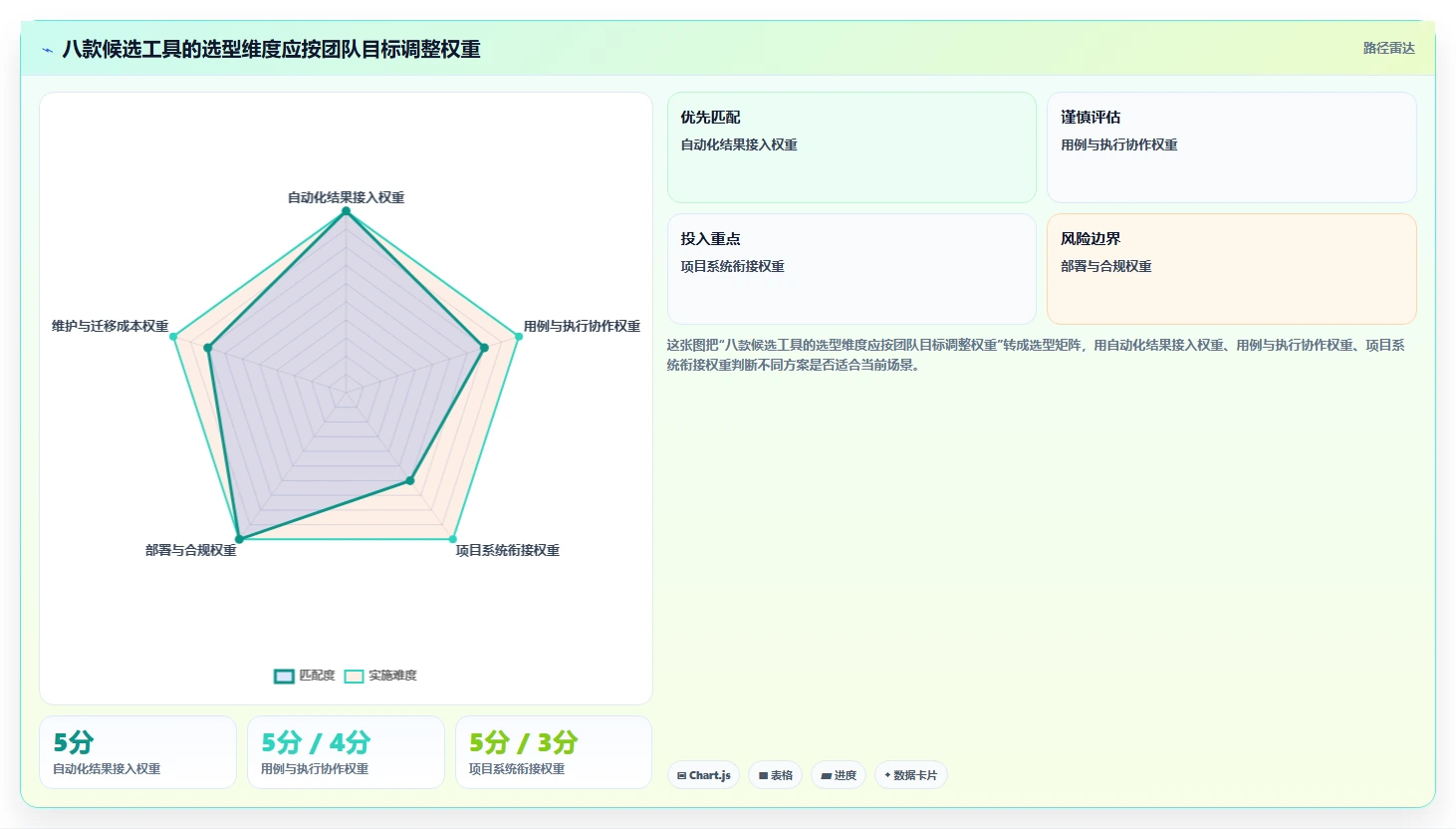Click the 路径雷达 label in header
Image resolution: width=1456 pixels, height=829 pixels.
pyautogui.click(x=1388, y=48)
